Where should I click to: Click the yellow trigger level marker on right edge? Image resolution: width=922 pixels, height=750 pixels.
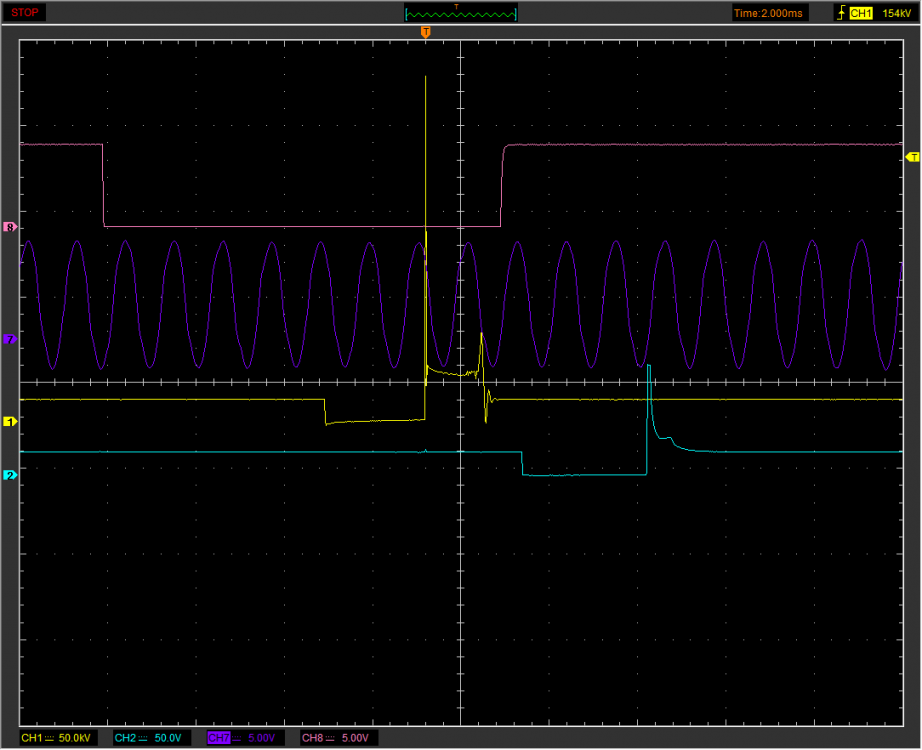coord(911,157)
